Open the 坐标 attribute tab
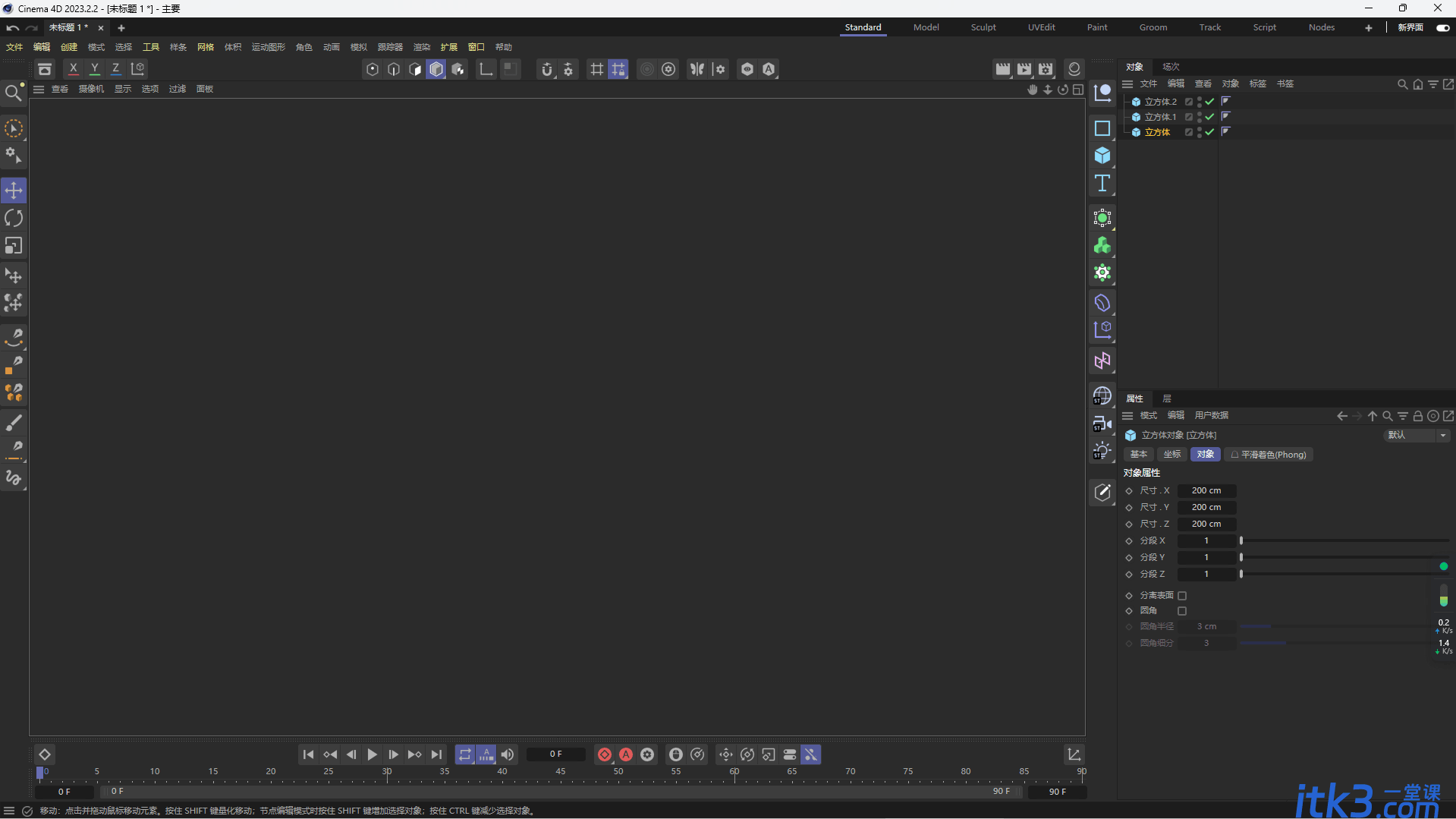The image size is (1456, 819). (1172, 455)
